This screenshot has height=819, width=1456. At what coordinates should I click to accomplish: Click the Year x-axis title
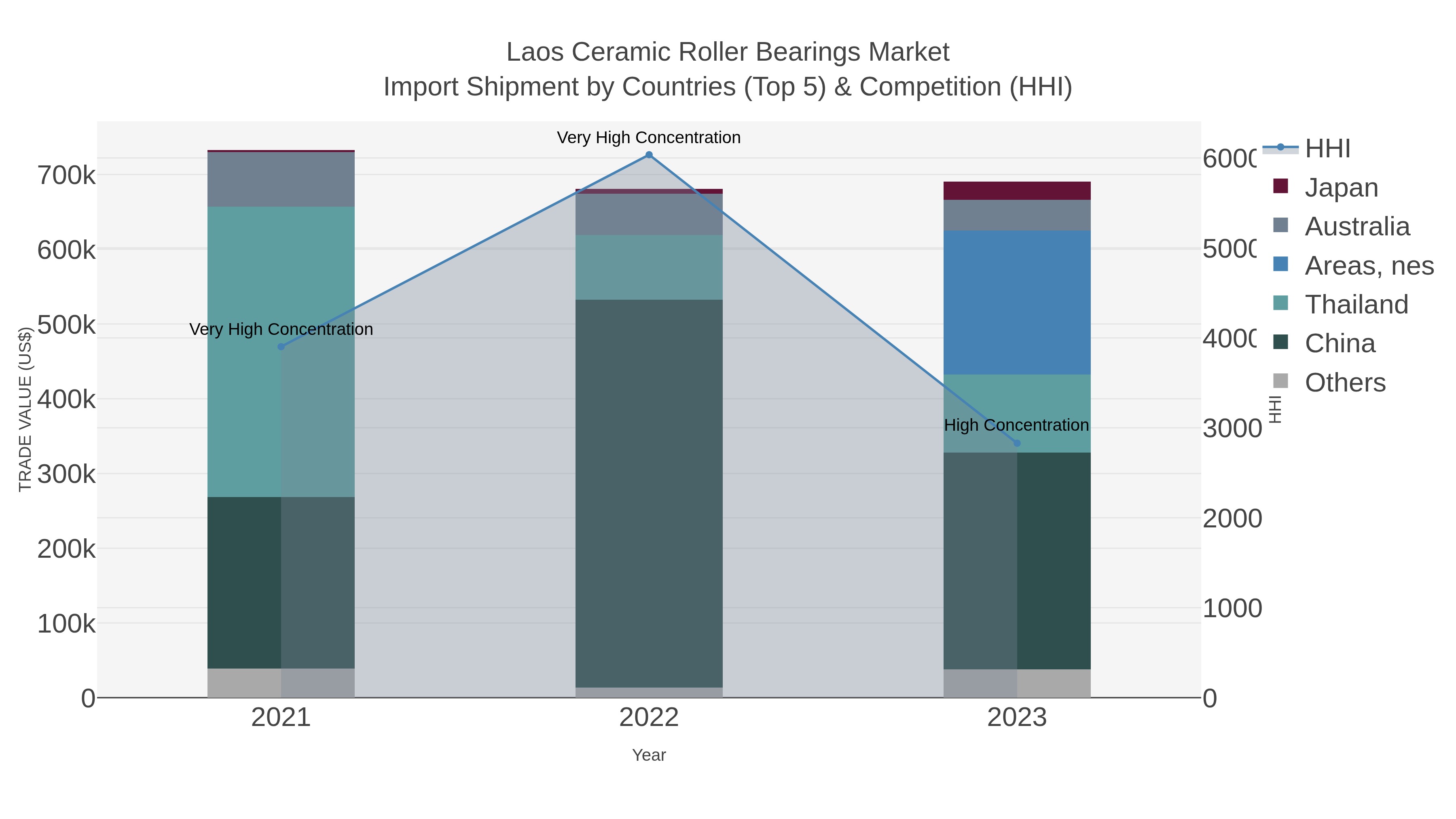pos(649,755)
